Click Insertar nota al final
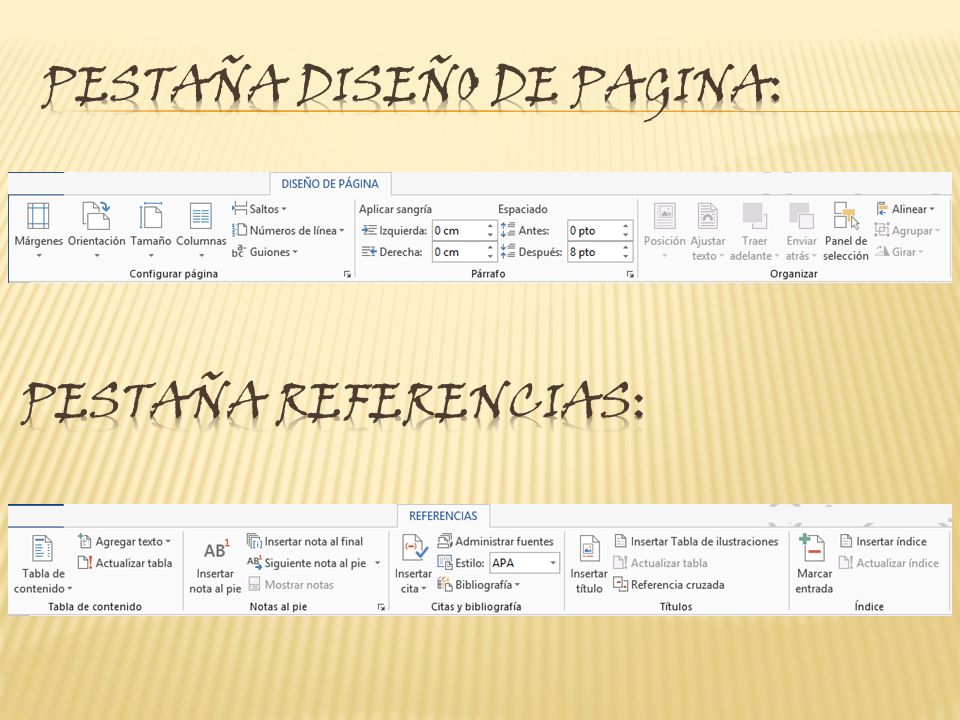 pyautogui.click(x=305, y=541)
